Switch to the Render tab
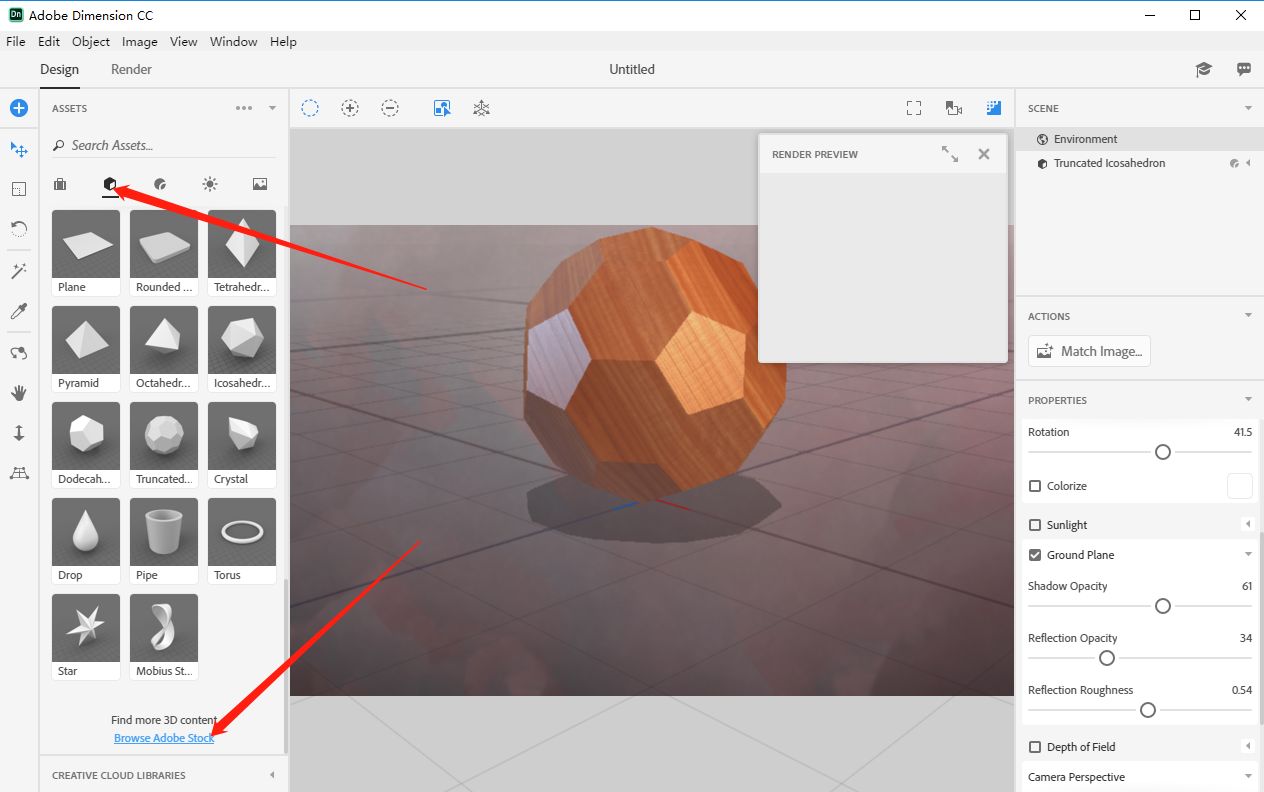1264x792 pixels. pos(131,69)
